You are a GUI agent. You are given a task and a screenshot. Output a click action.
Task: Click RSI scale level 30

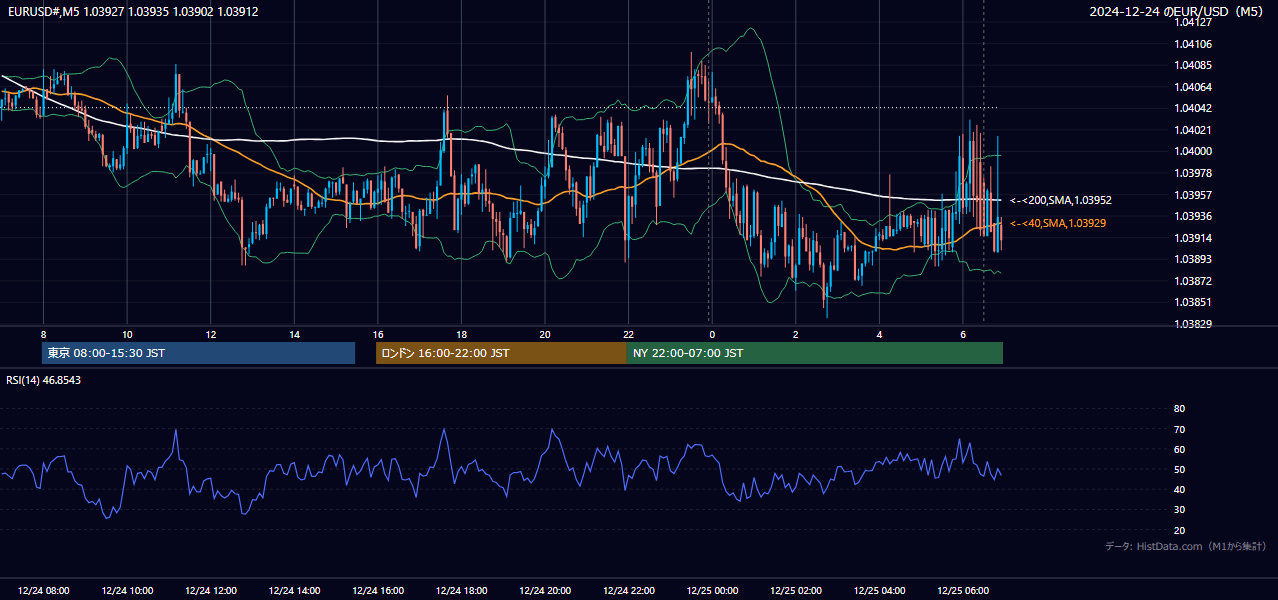[1179, 510]
